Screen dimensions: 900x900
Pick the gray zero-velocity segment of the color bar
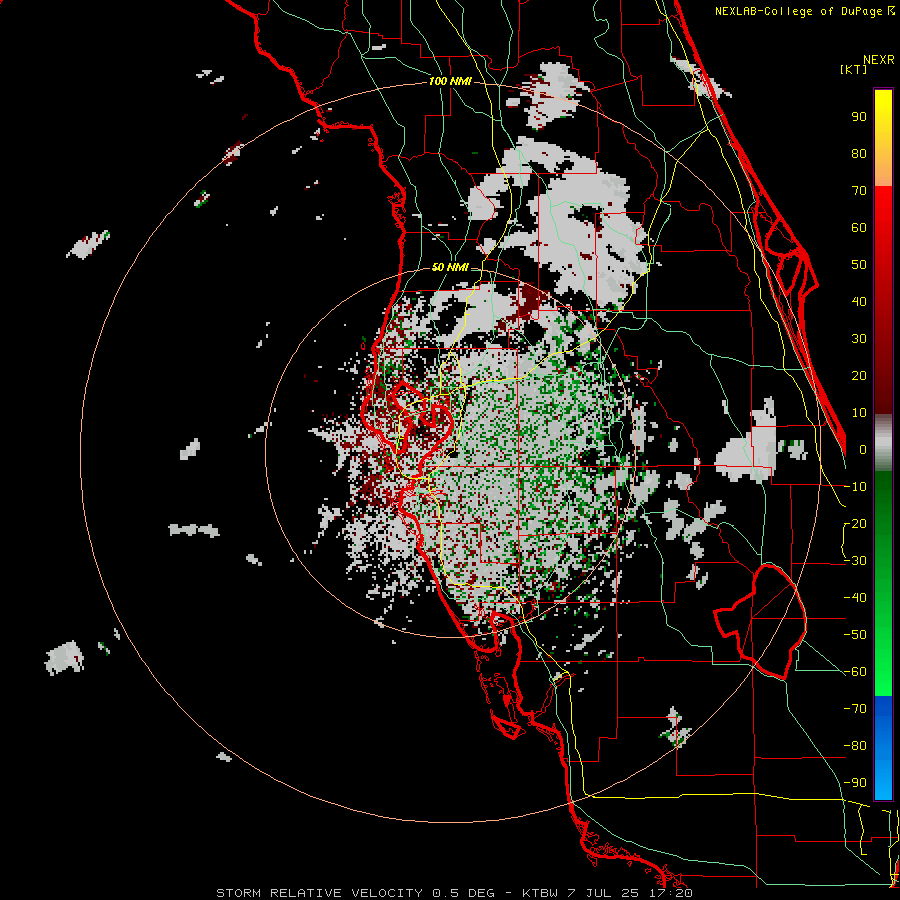[883, 443]
